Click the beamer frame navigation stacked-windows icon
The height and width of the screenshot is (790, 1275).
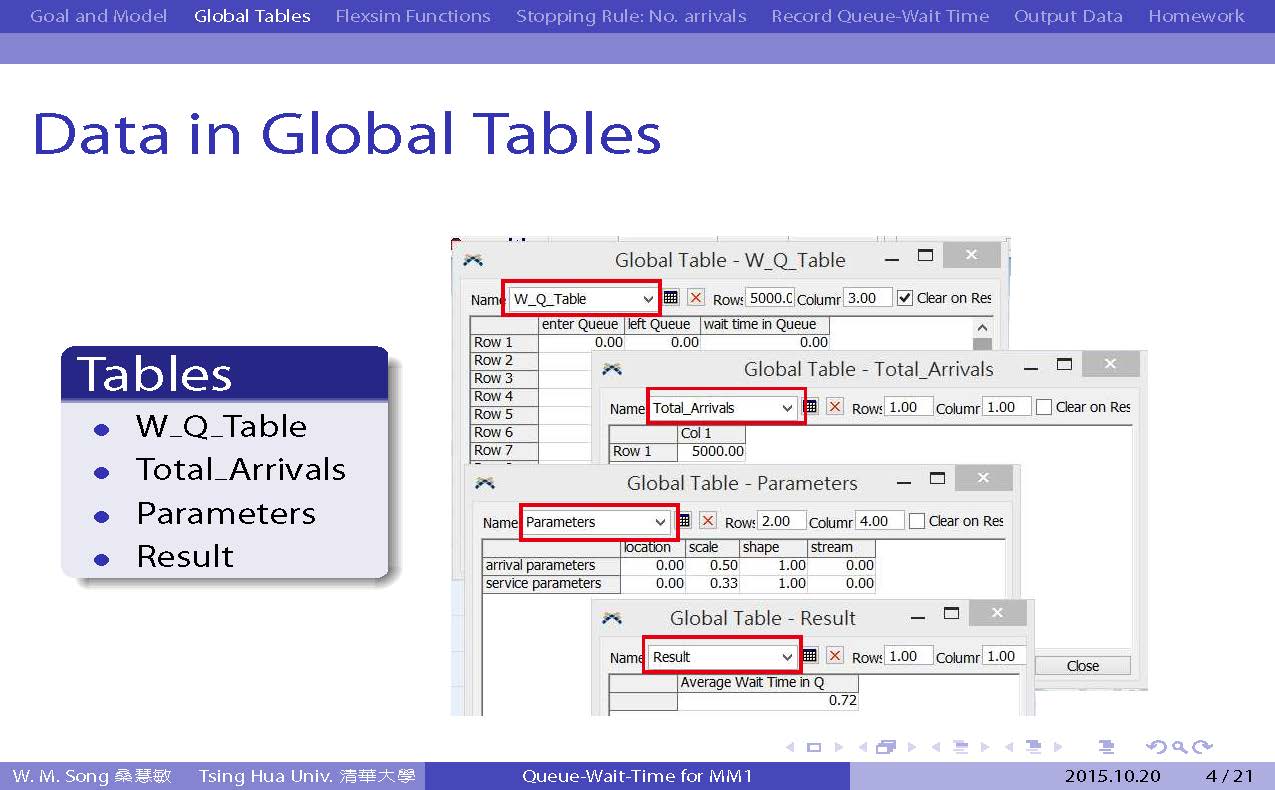885,747
